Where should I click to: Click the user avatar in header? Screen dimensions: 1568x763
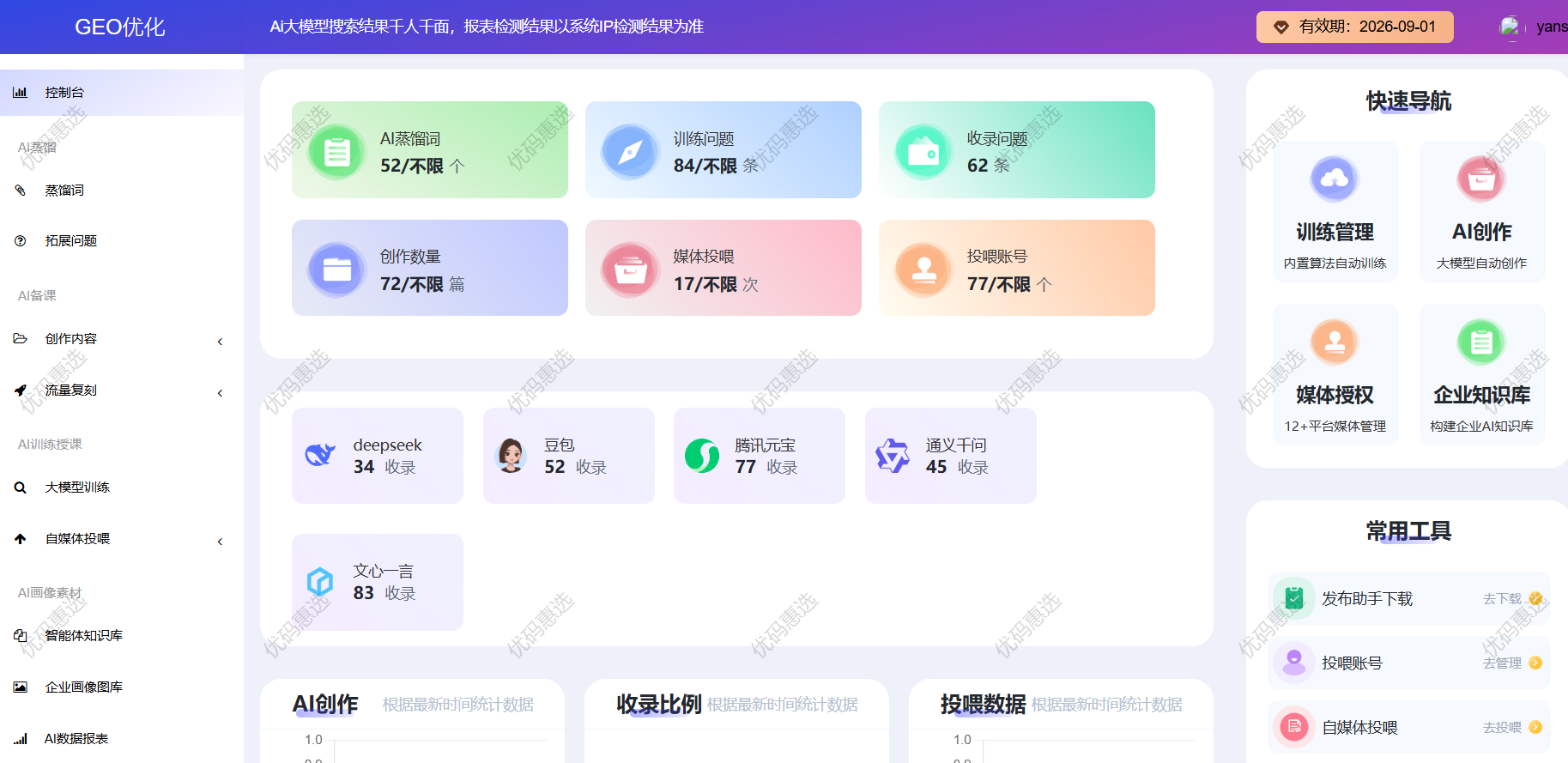pyautogui.click(x=1510, y=27)
